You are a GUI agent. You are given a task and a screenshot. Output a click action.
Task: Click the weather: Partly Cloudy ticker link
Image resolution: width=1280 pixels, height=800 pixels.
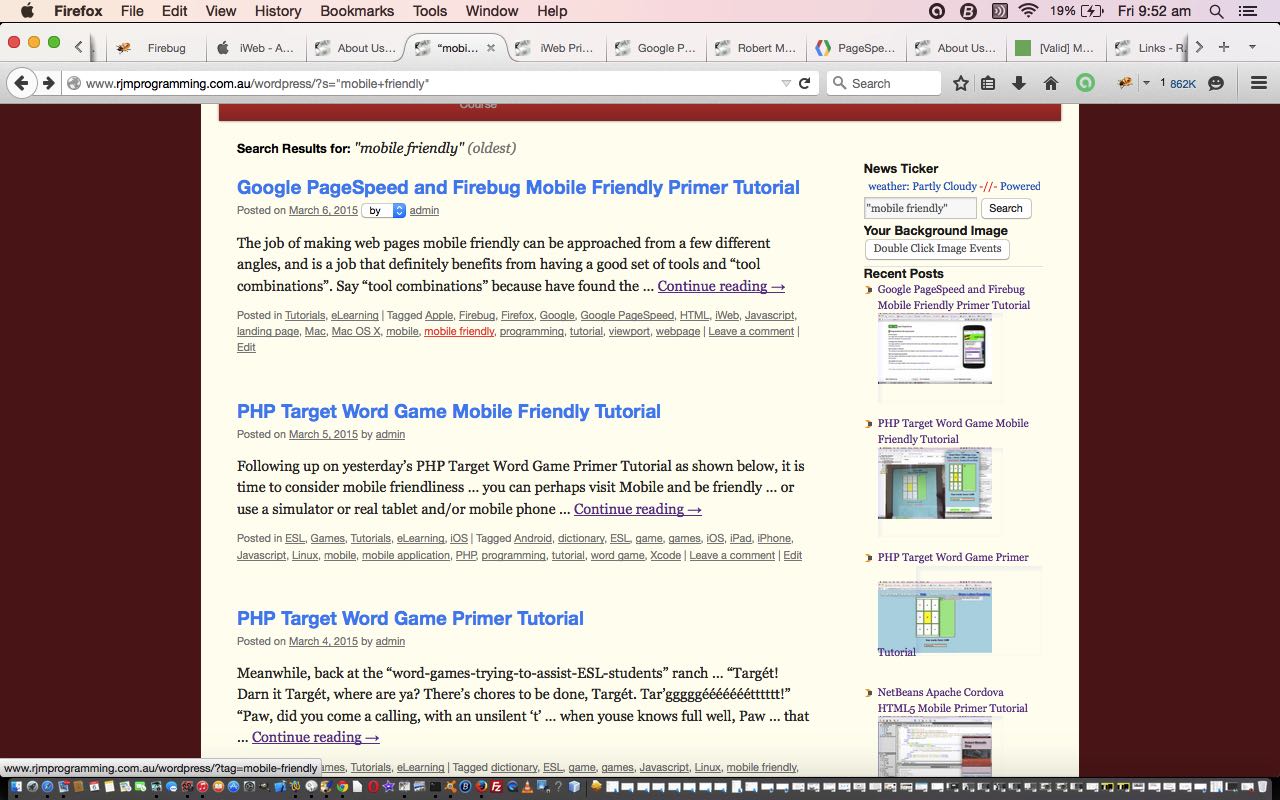(x=922, y=186)
